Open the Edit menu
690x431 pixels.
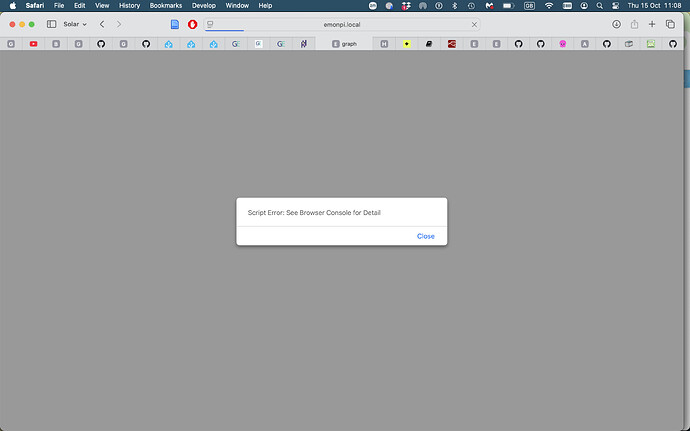tap(80, 6)
